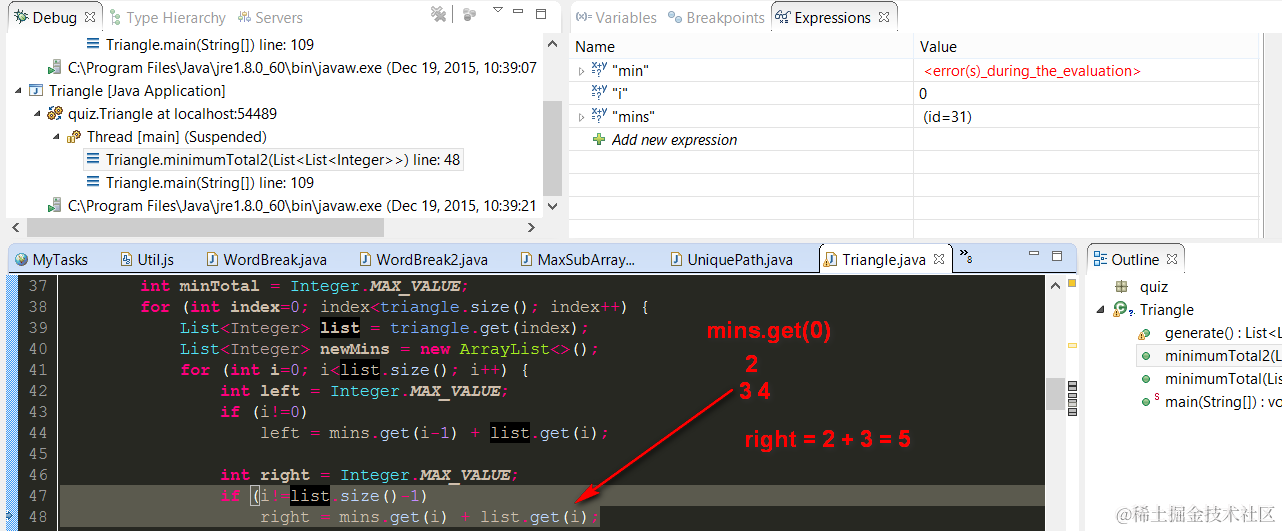This screenshot has height=531, width=1282.
Task: Click the MyTasks tab globe icon
Action: pos(20,260)
